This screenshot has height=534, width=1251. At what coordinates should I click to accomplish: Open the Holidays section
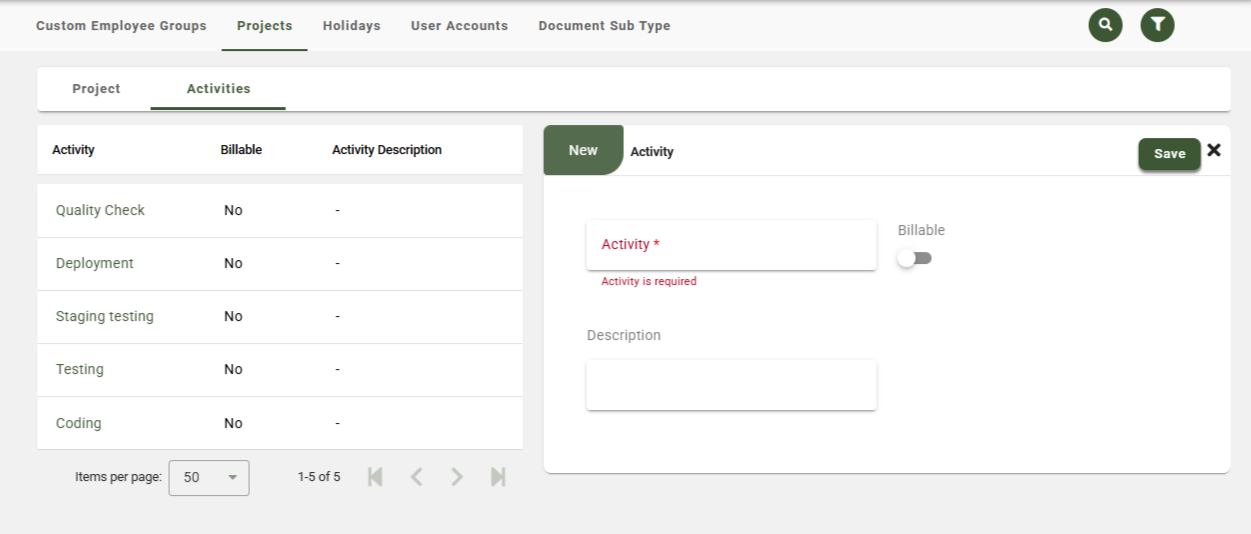[x=351, y=26]
